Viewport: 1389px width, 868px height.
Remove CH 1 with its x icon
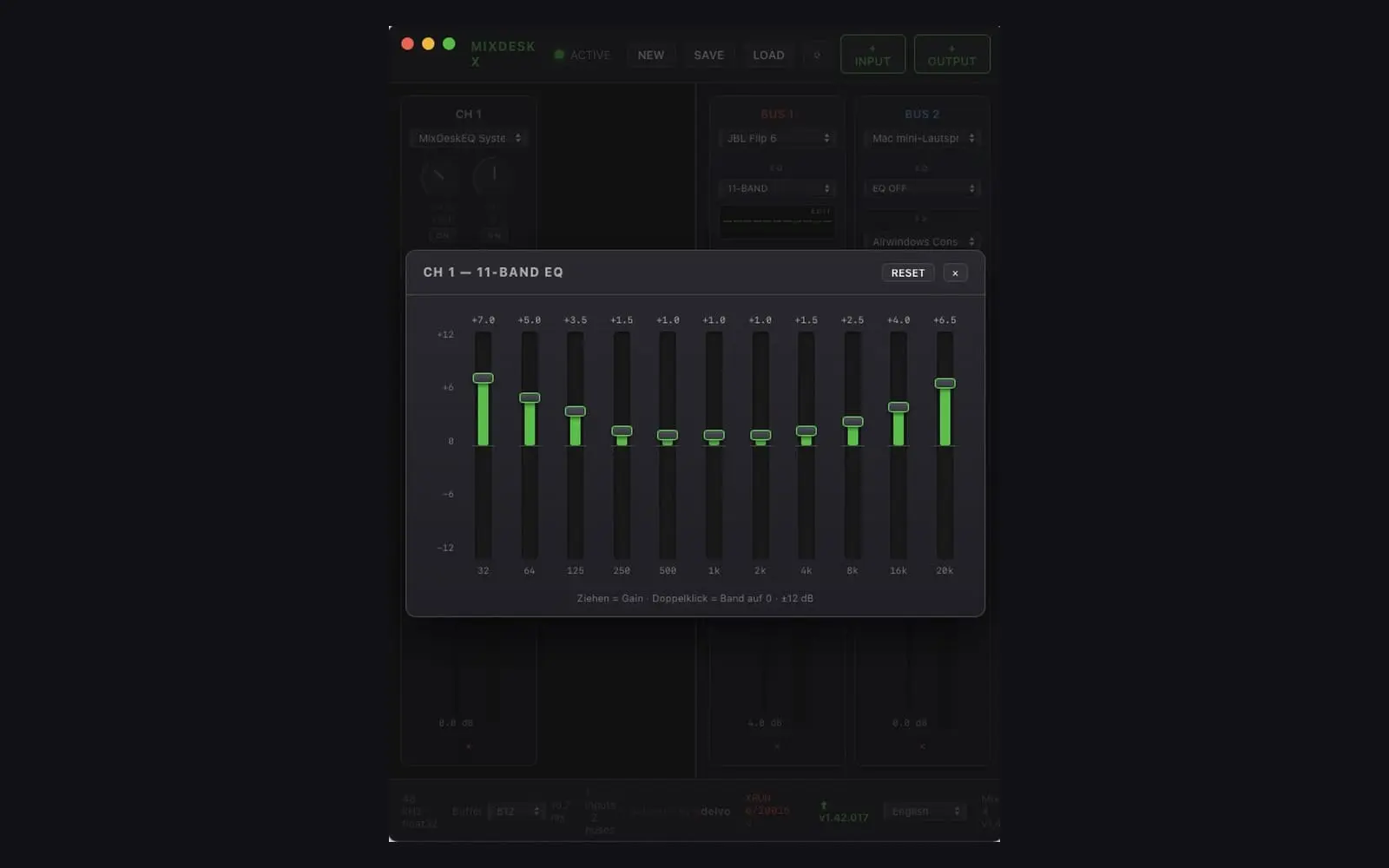tap(469, 746)
